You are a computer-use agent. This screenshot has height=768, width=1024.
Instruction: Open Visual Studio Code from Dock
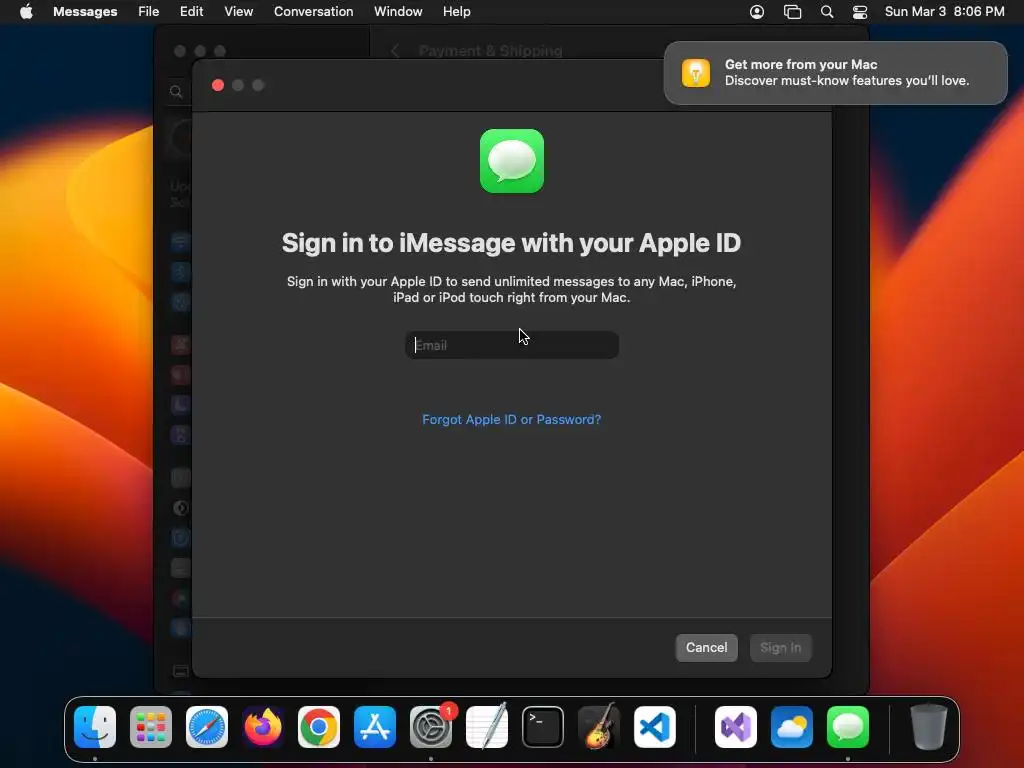coord(654,727)
